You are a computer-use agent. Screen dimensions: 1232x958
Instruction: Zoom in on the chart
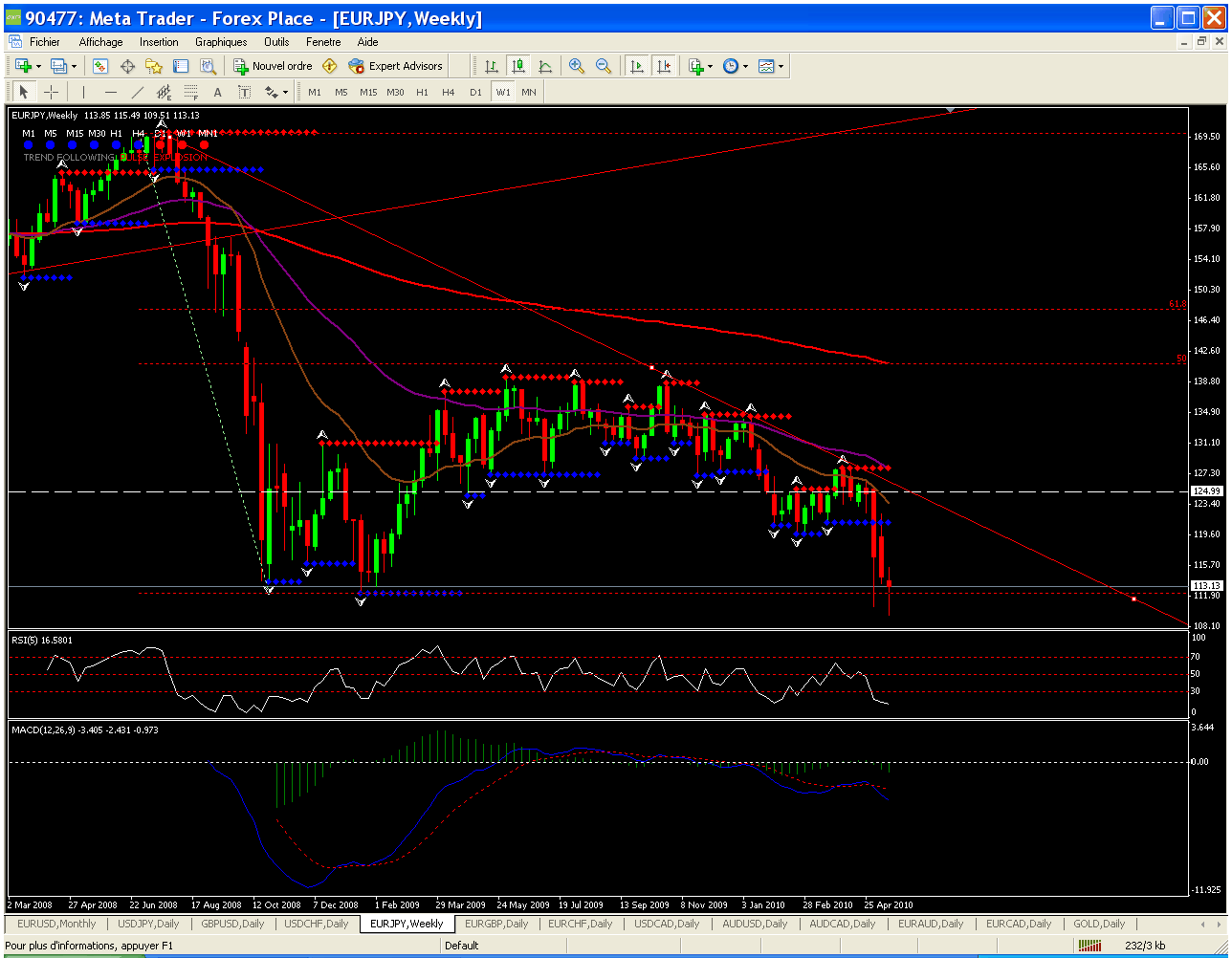[x=577, y=66]
